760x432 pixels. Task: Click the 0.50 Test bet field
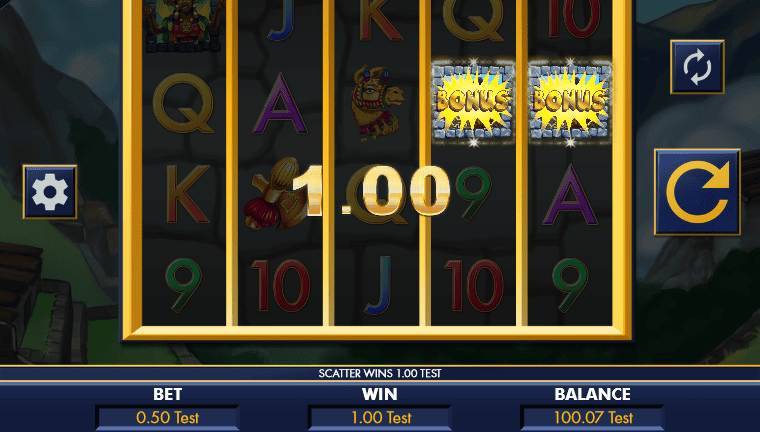click(x=167, y=417)
